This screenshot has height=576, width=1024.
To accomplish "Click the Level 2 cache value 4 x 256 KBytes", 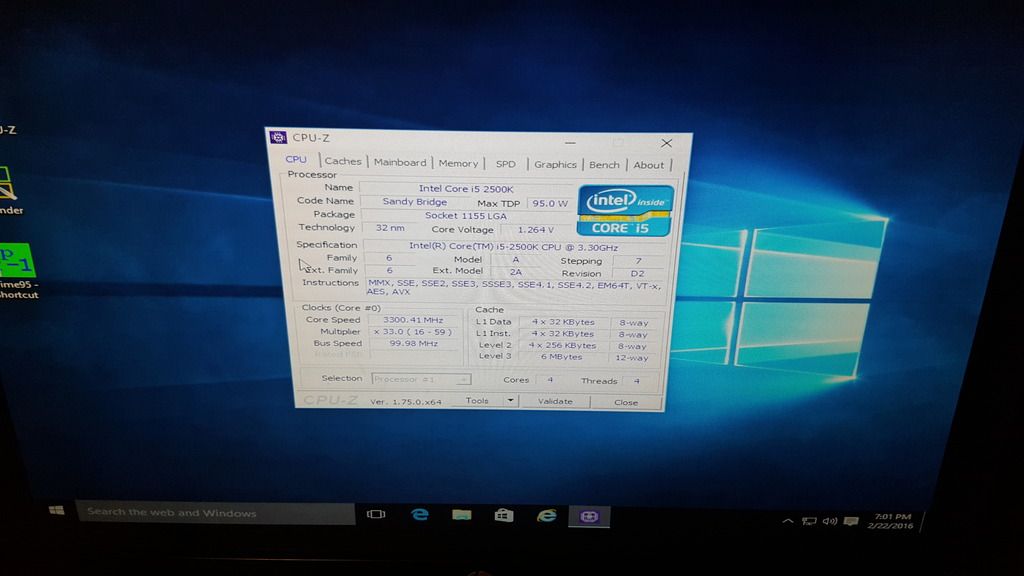I will pyautogui.click(x=562, y=345).
